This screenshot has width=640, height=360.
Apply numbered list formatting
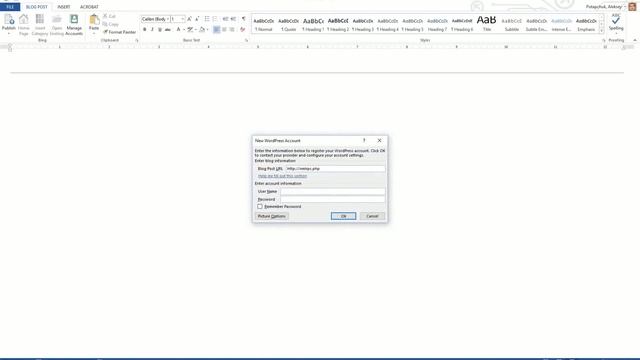coord(215,19)
